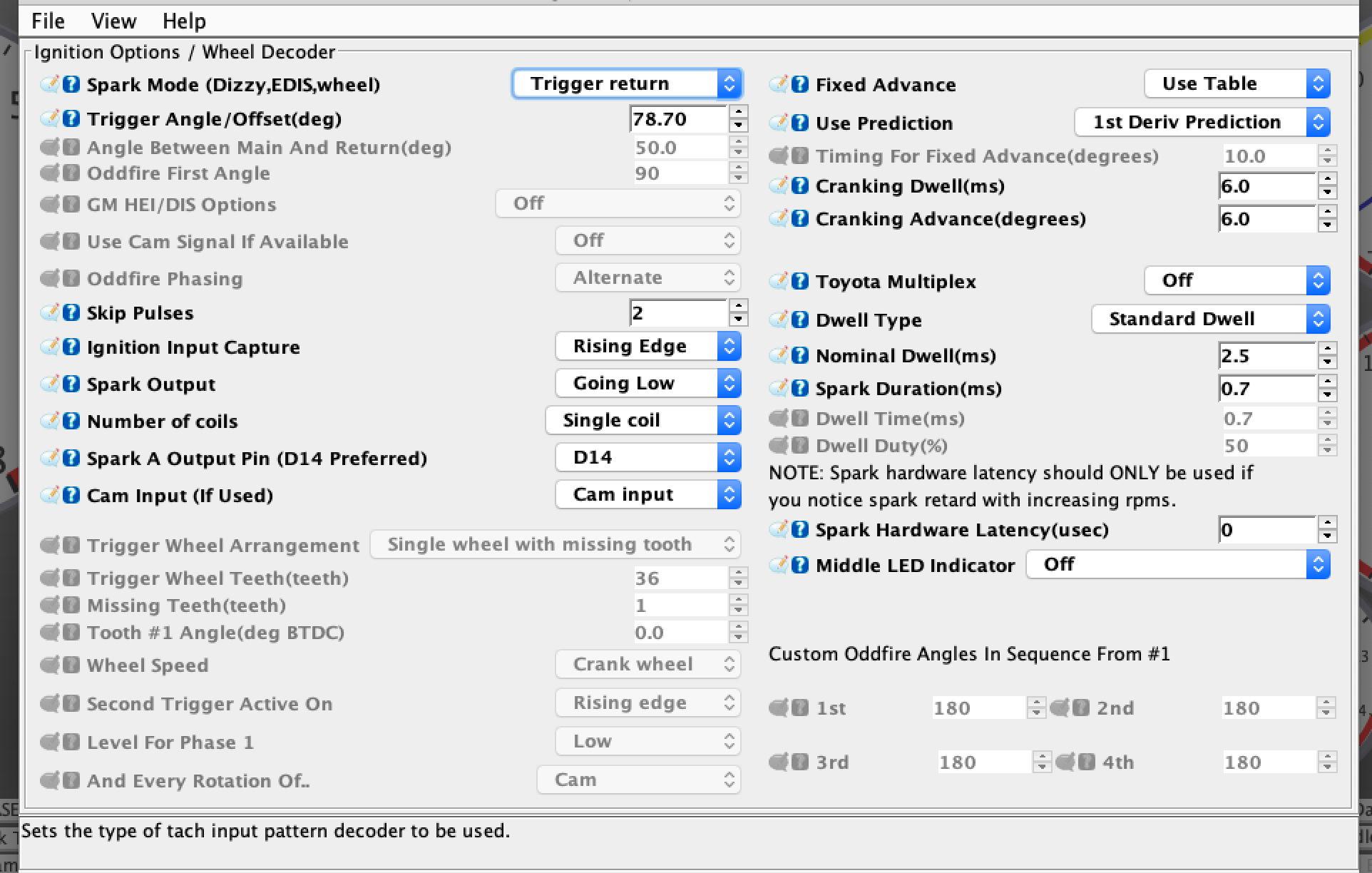Image resolution: width=1372 pixels, height=873 pixels.
Task: Click help icon for Number of coils
Action: [x=71, y=422]
